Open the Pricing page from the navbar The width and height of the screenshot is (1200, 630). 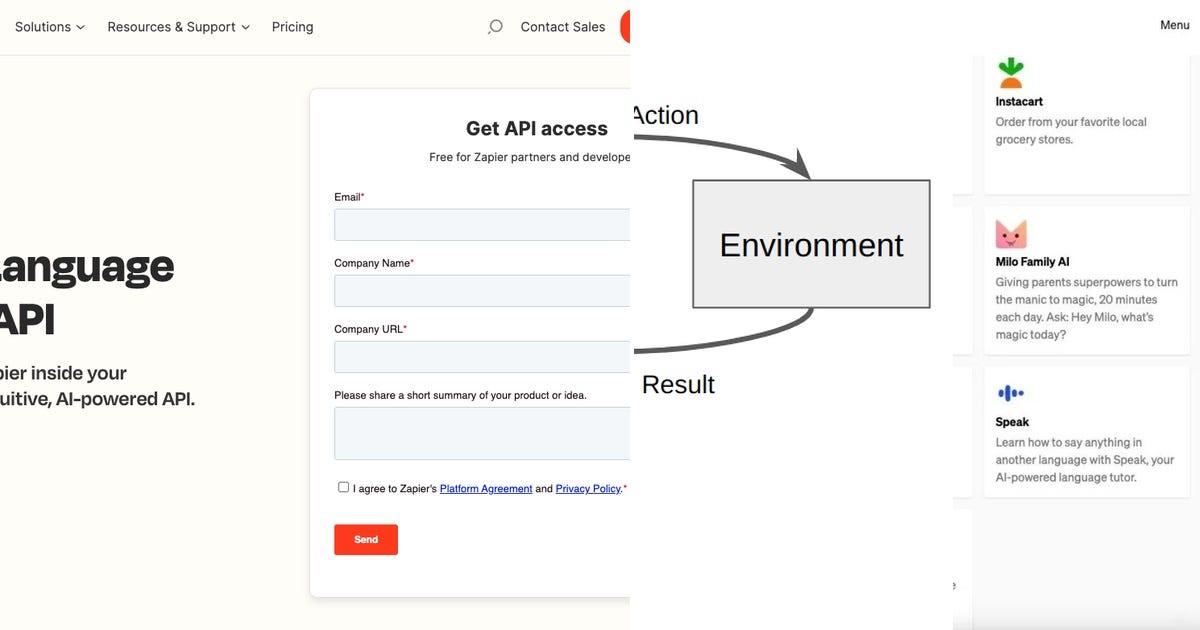coord(292,26)
